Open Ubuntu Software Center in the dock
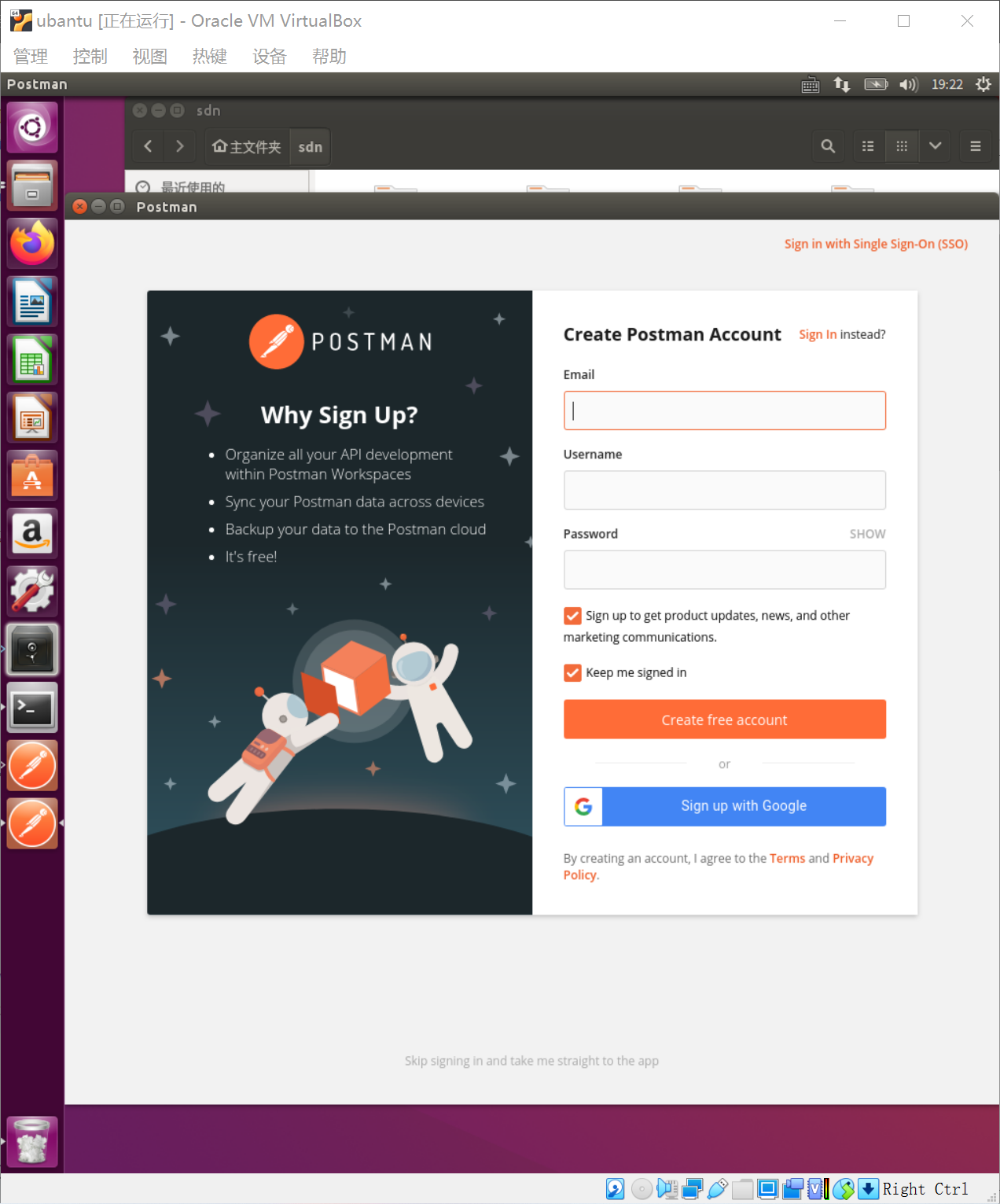 (32, 475)
